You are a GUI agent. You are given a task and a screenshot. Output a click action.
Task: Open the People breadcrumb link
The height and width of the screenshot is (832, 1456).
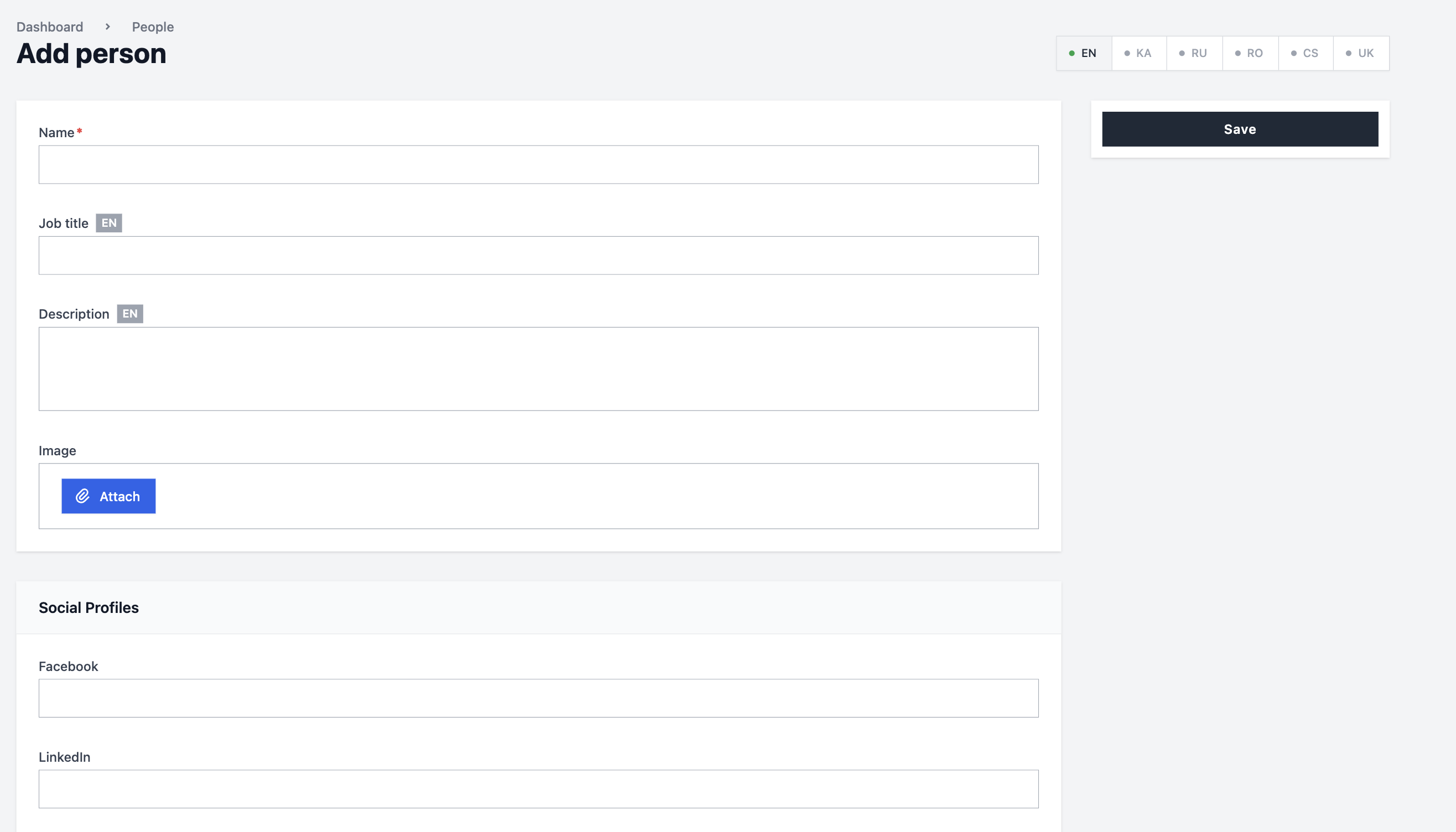click(153, 27)
